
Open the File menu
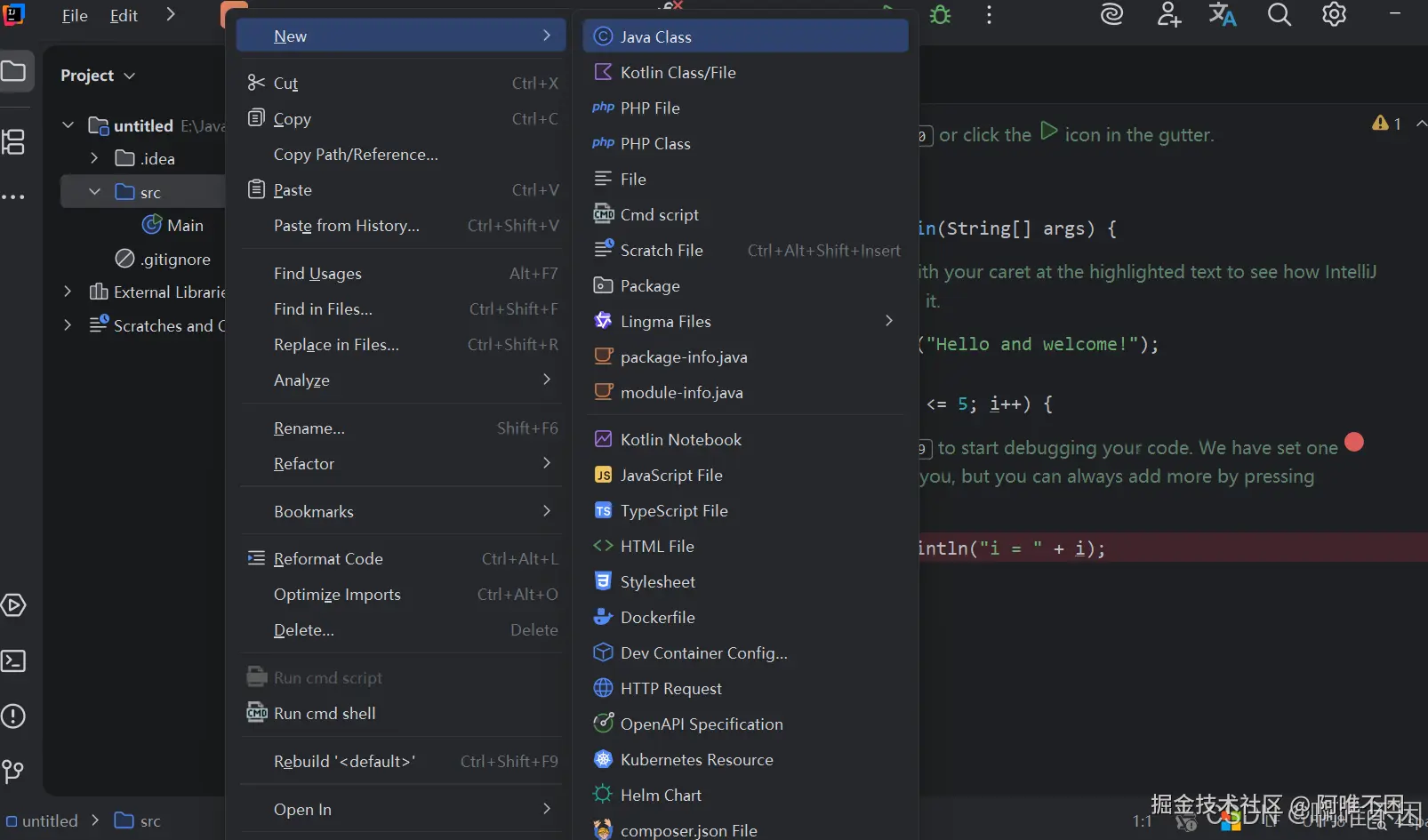(x=75, y=16)
